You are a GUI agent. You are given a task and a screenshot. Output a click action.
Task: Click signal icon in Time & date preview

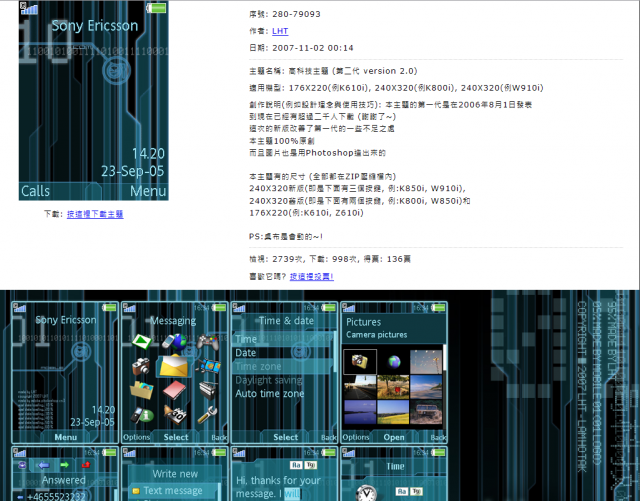[239, 308]
